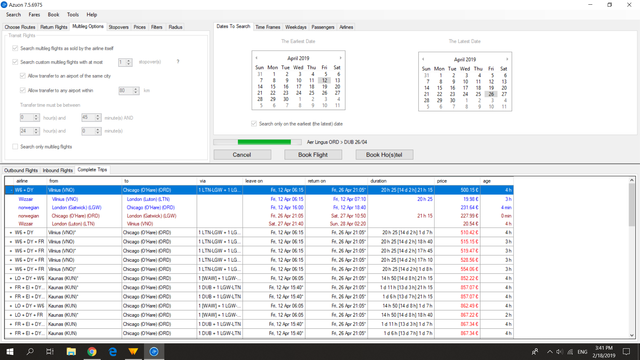Toggle allow transfer to any airport within

click(22, 90)
